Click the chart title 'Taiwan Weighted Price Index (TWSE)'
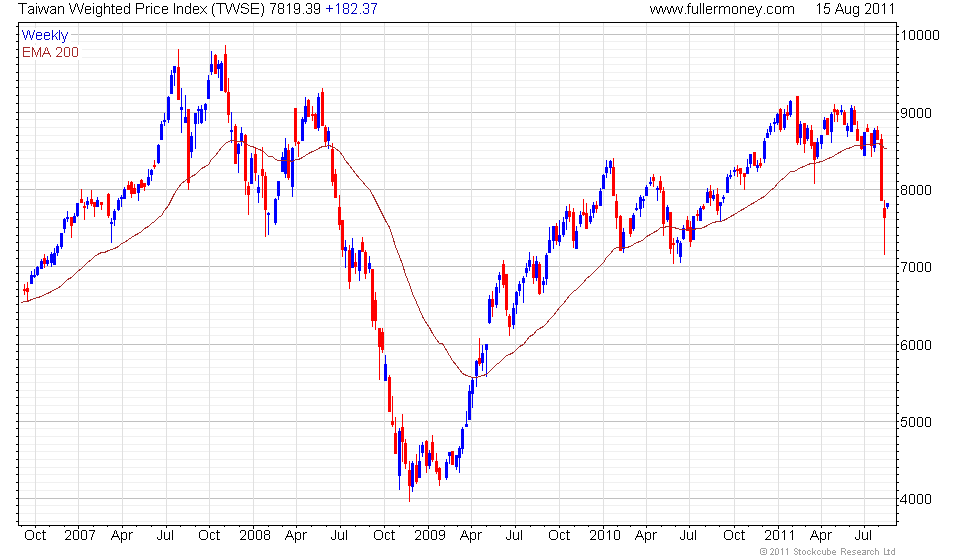 (x=142, y=9)
